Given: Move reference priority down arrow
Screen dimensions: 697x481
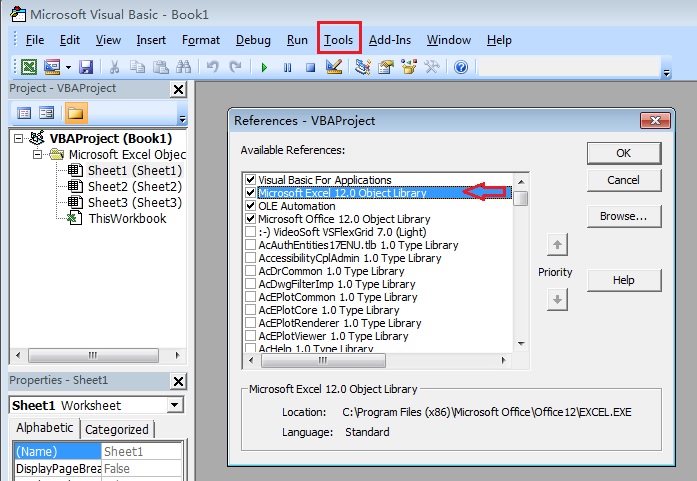Looking at the screenshot, I should click(557, 300).
